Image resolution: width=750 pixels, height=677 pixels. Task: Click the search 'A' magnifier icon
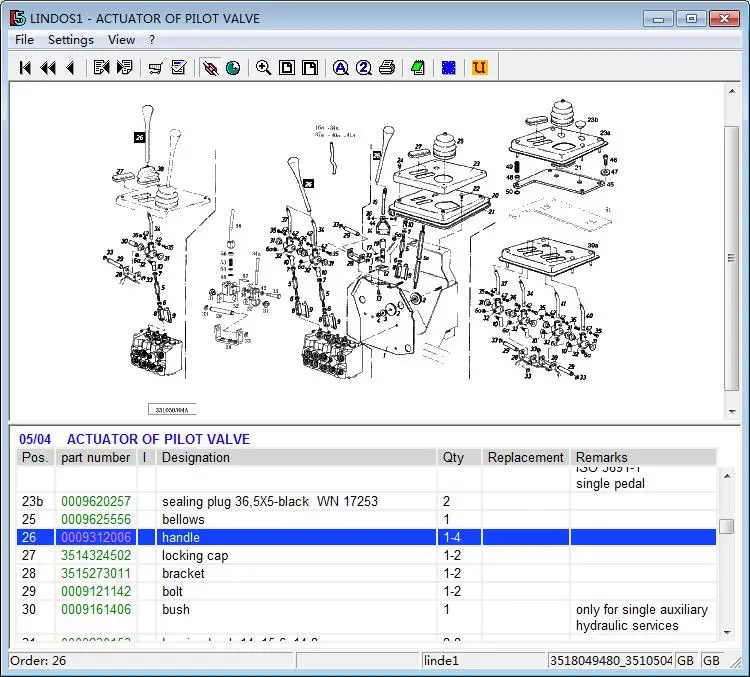[341, 67]
